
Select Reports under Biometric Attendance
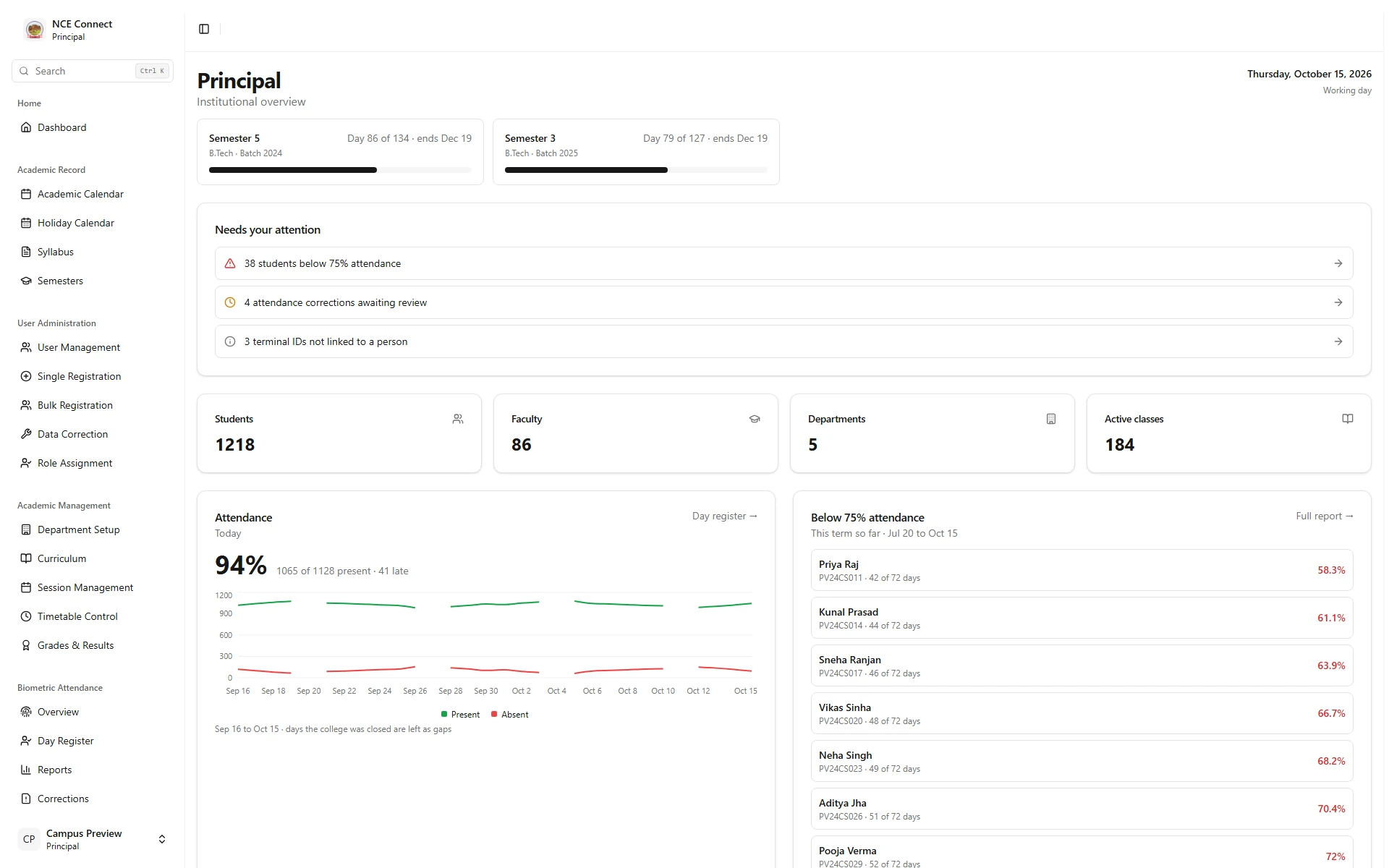(93, 770)
